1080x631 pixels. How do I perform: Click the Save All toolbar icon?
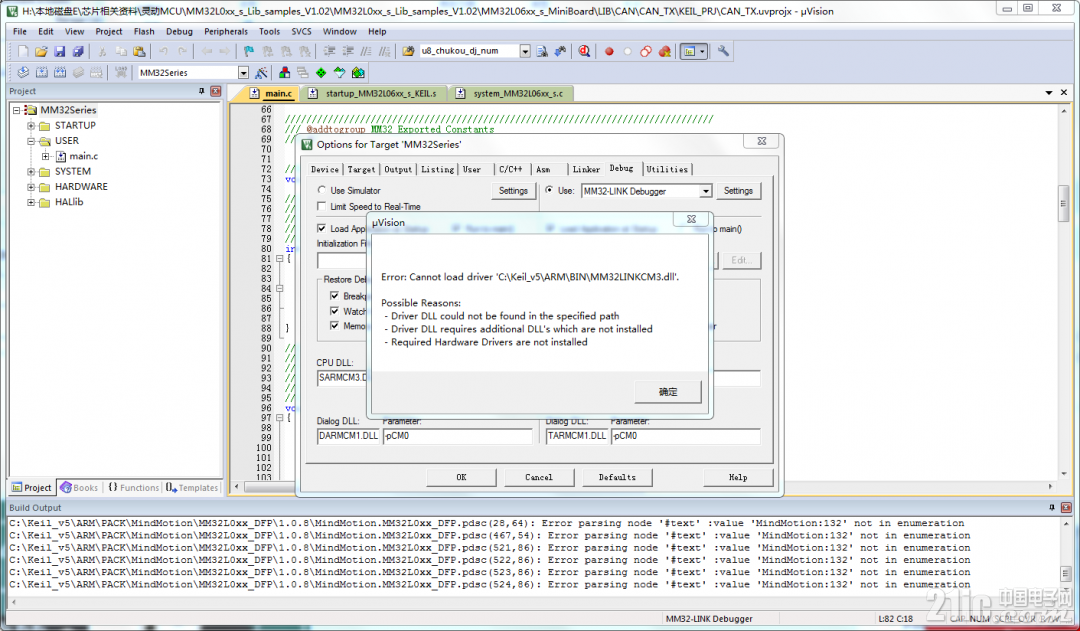tap(78, 51)
